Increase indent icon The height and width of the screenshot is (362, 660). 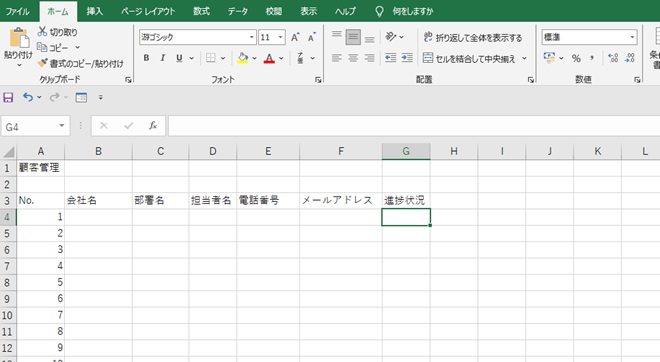[x=407, y=58]
